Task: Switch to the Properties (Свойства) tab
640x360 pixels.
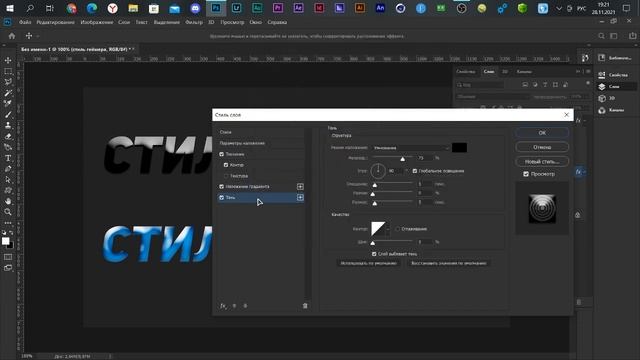Action: tap(466, 71)
